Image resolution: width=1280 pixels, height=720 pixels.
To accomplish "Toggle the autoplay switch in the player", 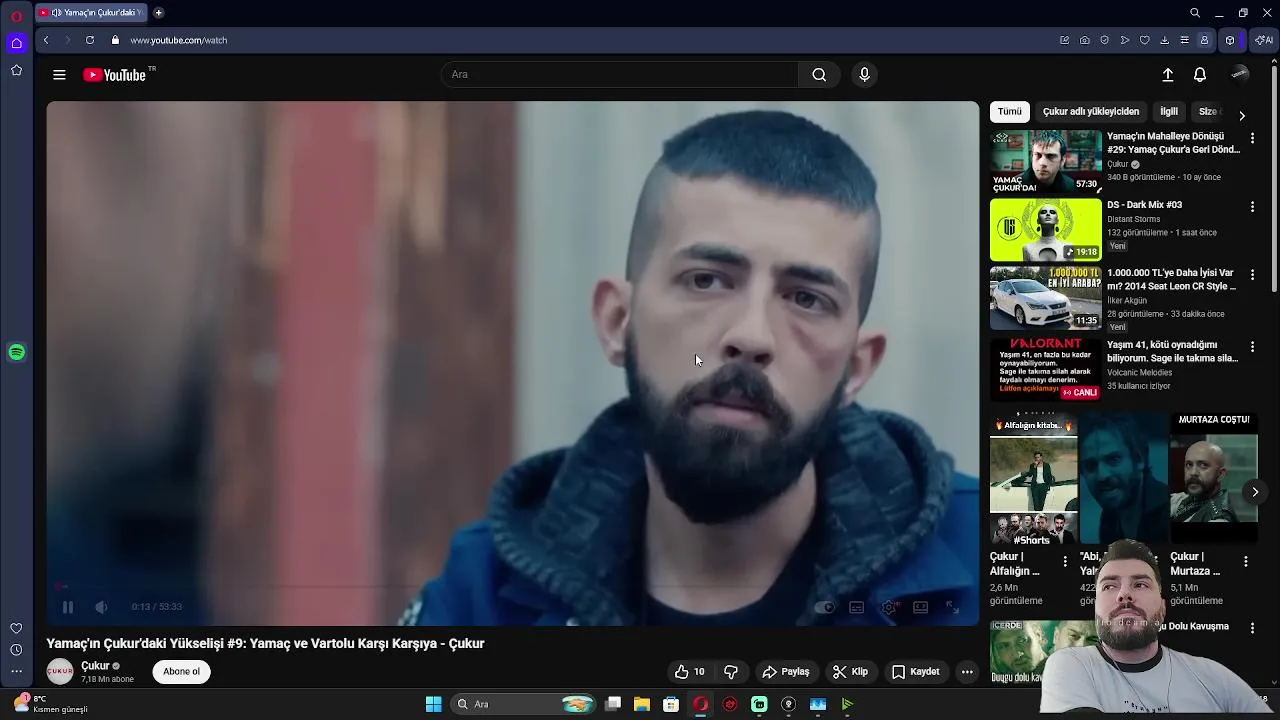I will pyautogui.click(x=824, y=607).
